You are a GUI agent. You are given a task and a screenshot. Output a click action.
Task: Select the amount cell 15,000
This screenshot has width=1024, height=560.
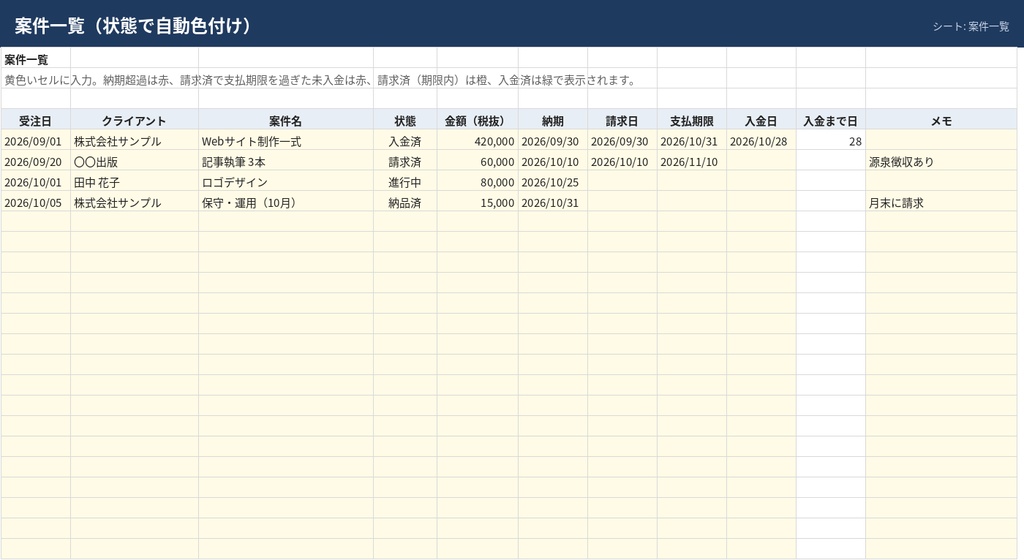pos(477,203)
